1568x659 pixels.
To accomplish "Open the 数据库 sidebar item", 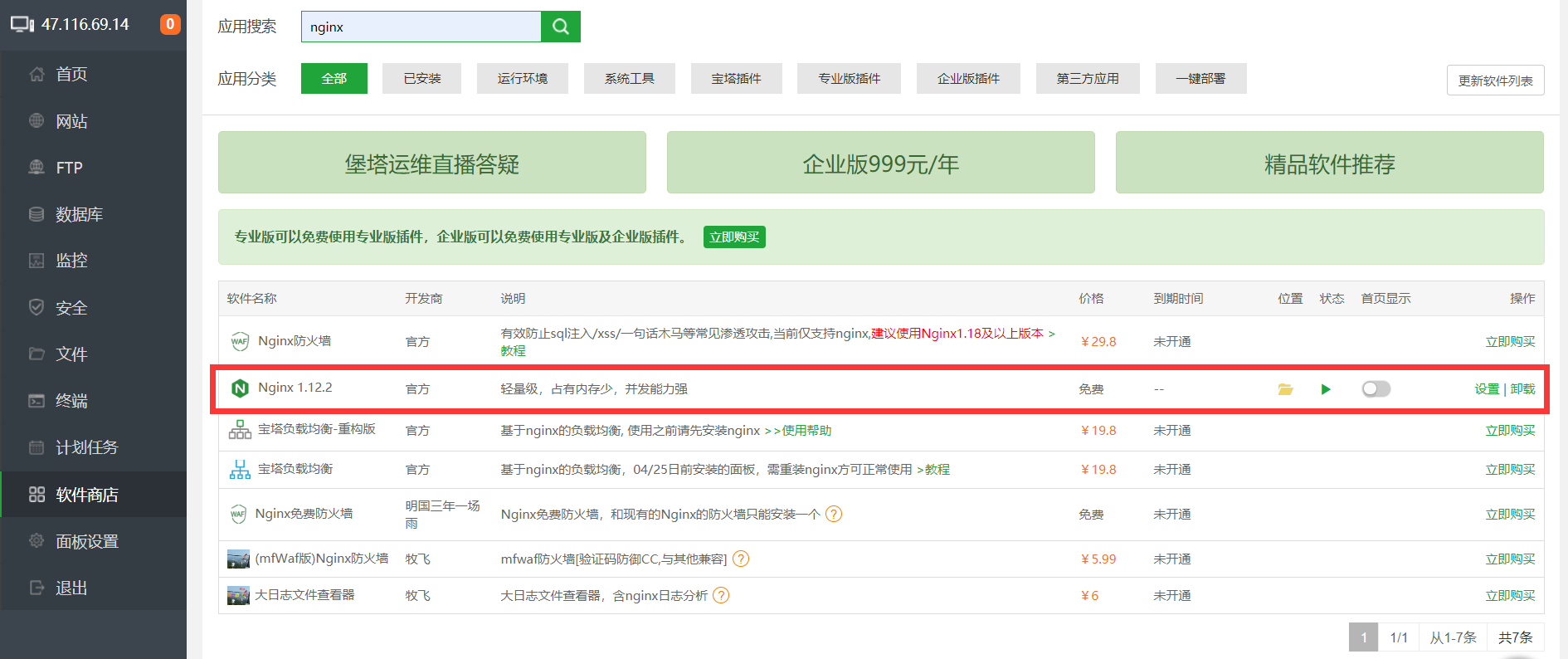I will [x=93, y=214].
